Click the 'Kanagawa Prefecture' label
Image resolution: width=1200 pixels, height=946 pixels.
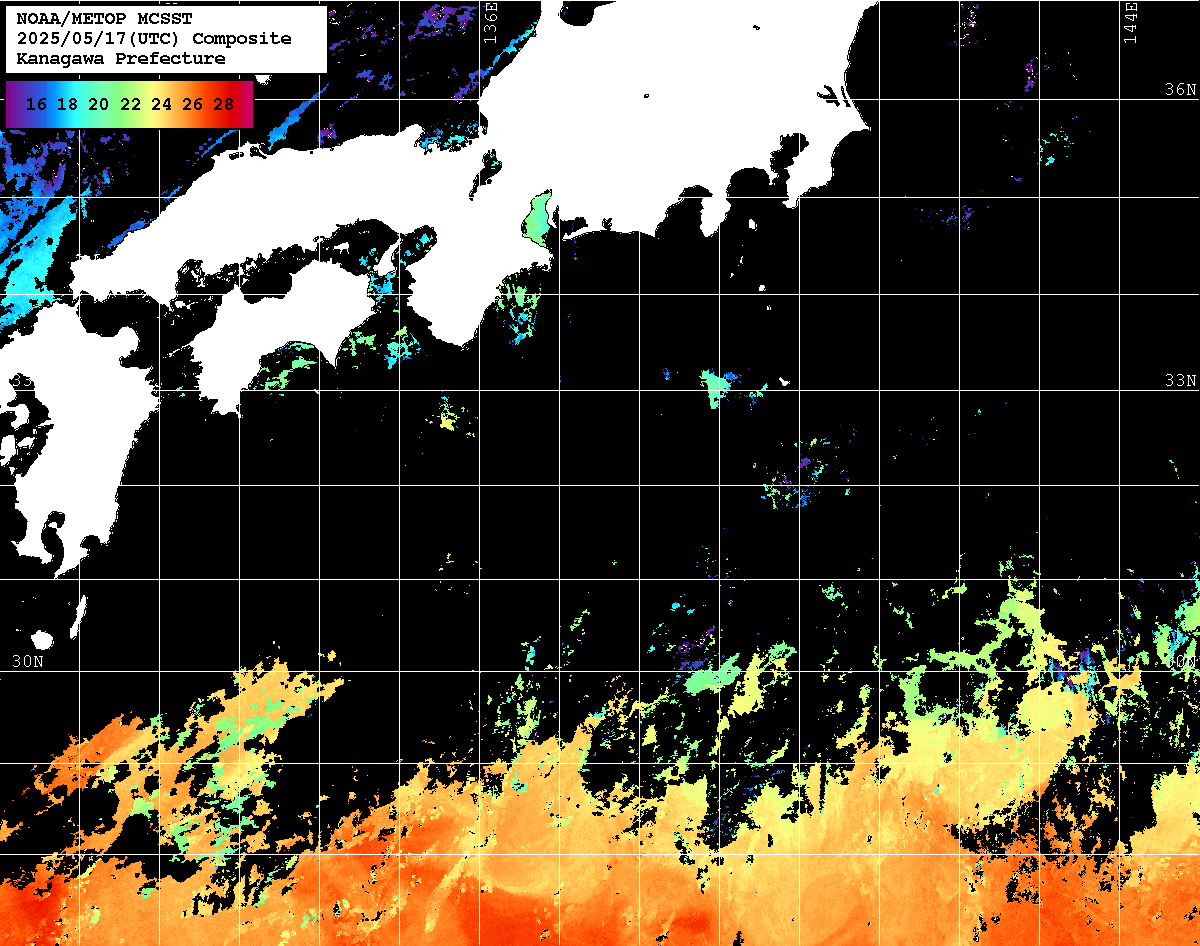pos(121,59)
